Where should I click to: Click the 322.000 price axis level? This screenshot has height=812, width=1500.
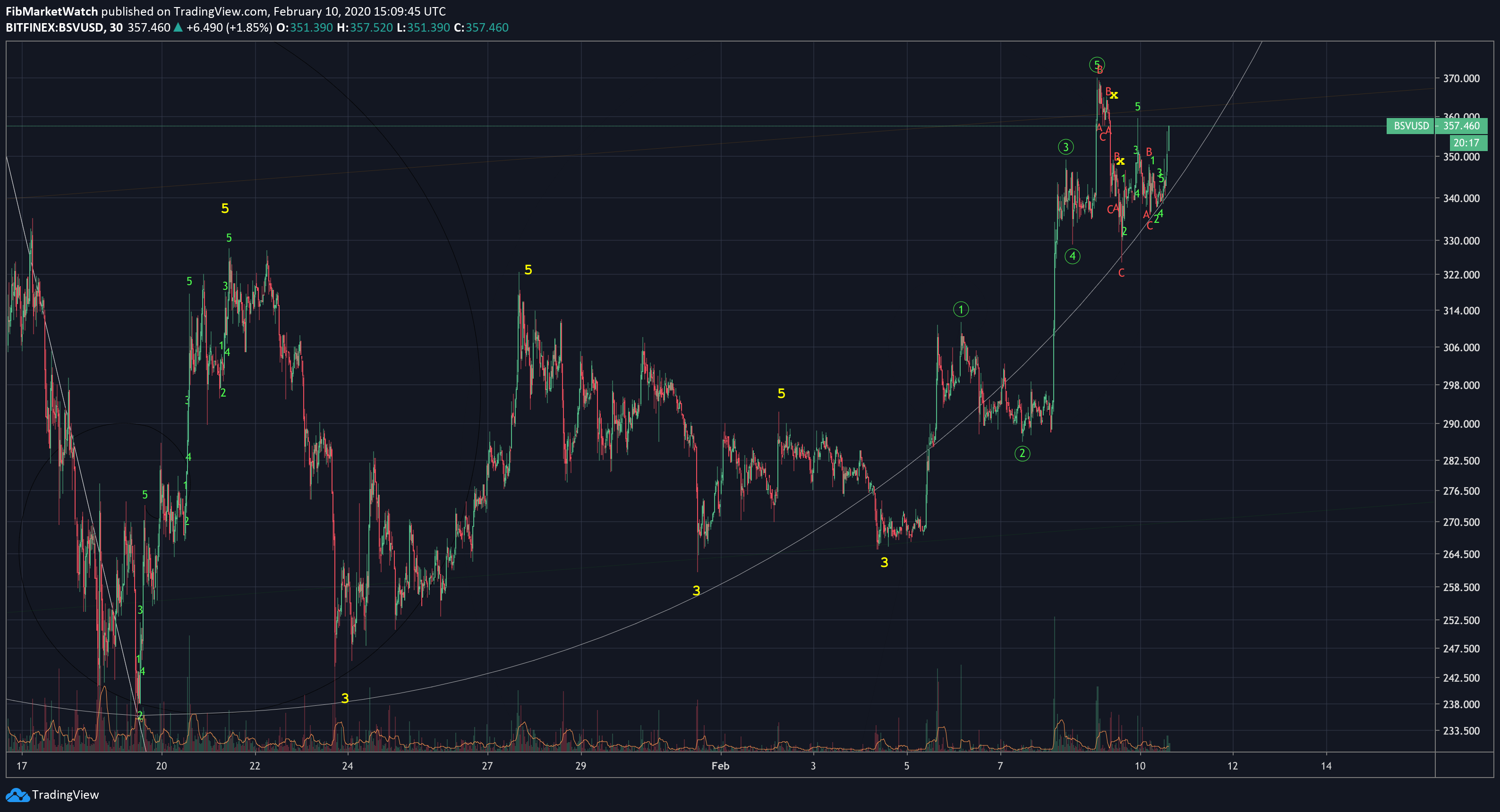(x=1461, y=275)
